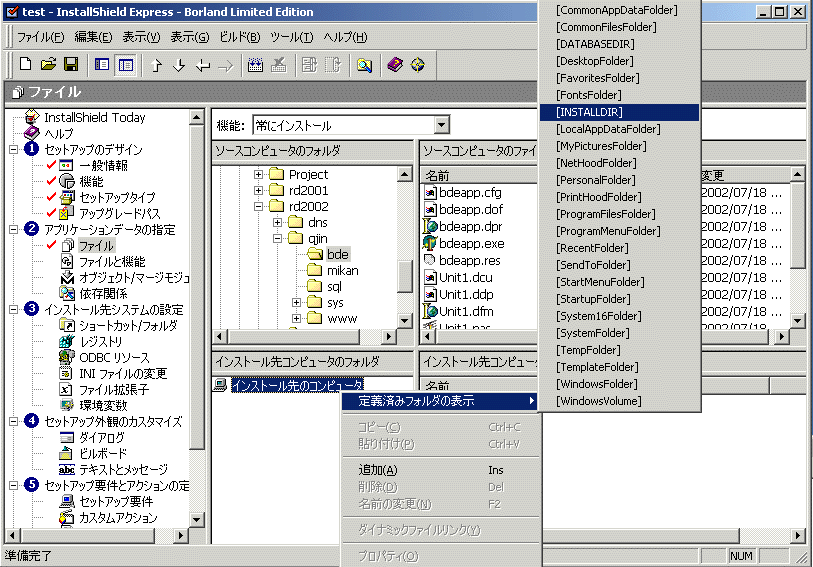Click the build release toolbar icon

(255, 65)
